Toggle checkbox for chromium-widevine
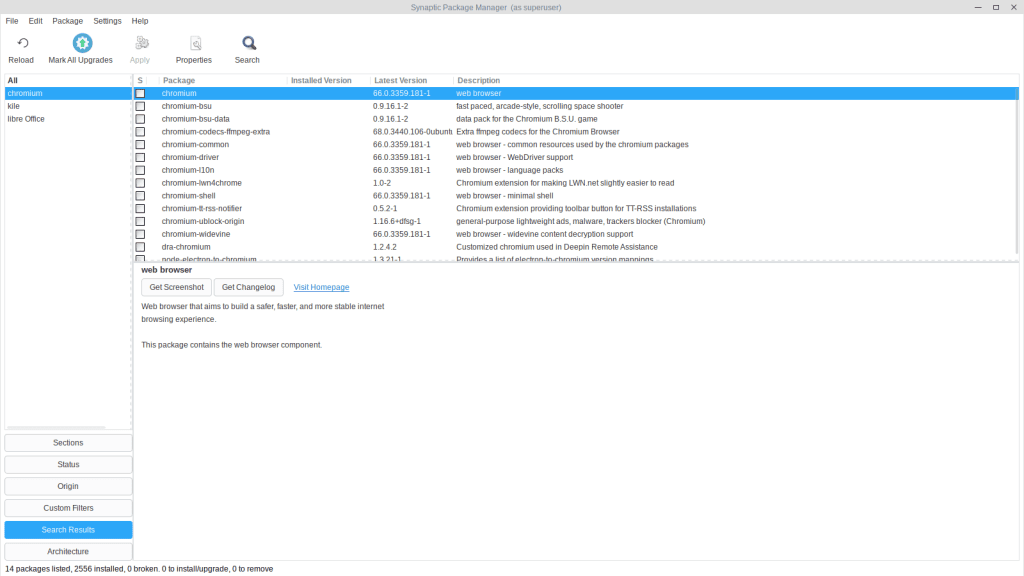 140,234
